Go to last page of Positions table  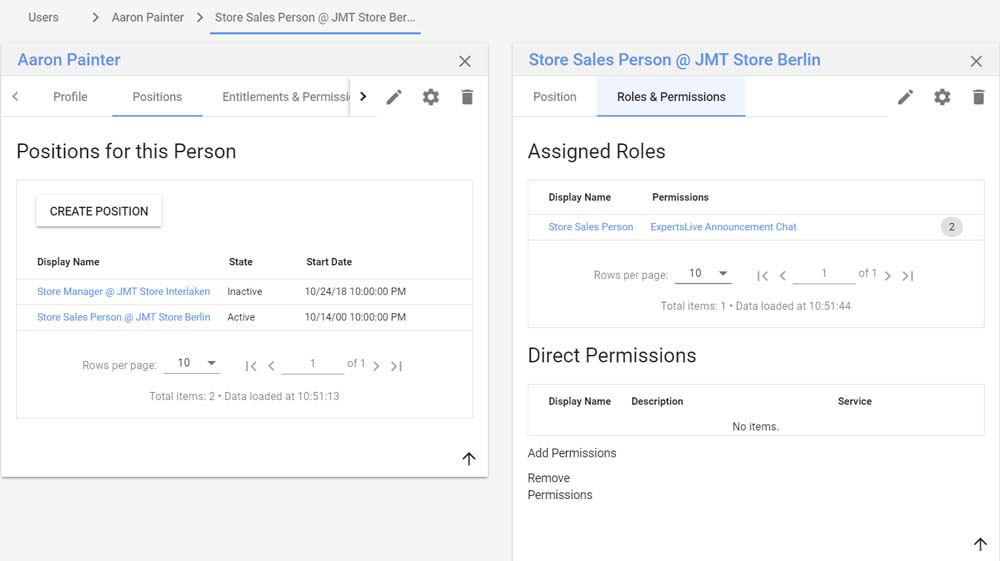pyautogui.click(x=397, y=366)
